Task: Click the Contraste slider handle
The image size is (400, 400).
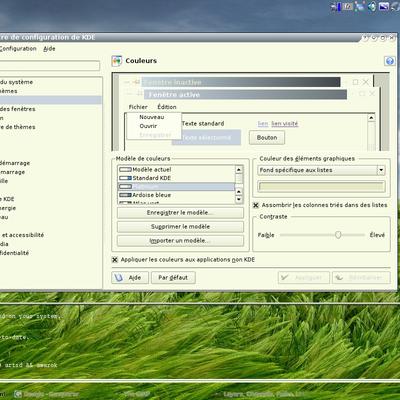Action: pyautogui.click(x=338, y=235)
